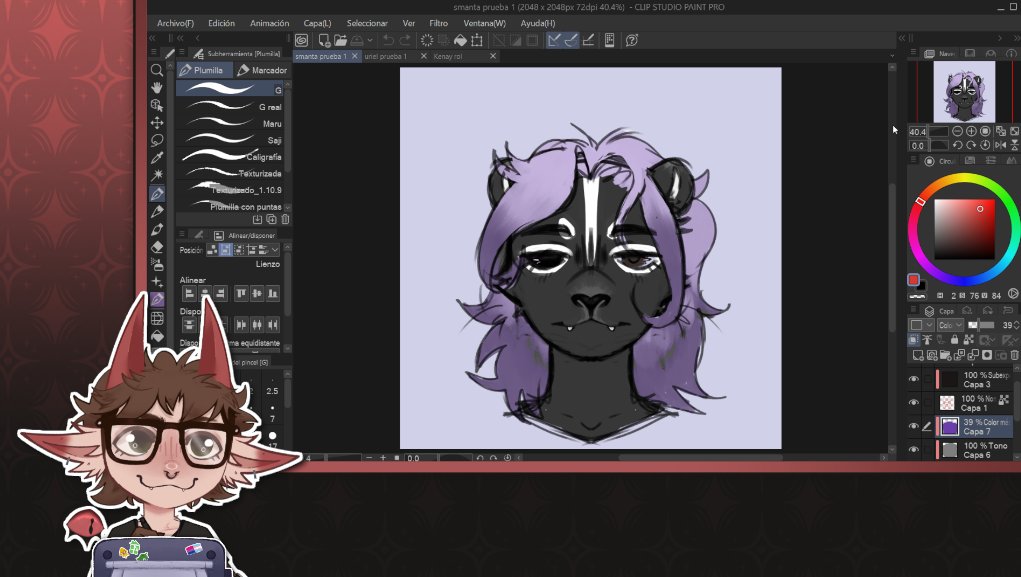Select the Move tool icon

pyautogui.click(x=157, y=123)
